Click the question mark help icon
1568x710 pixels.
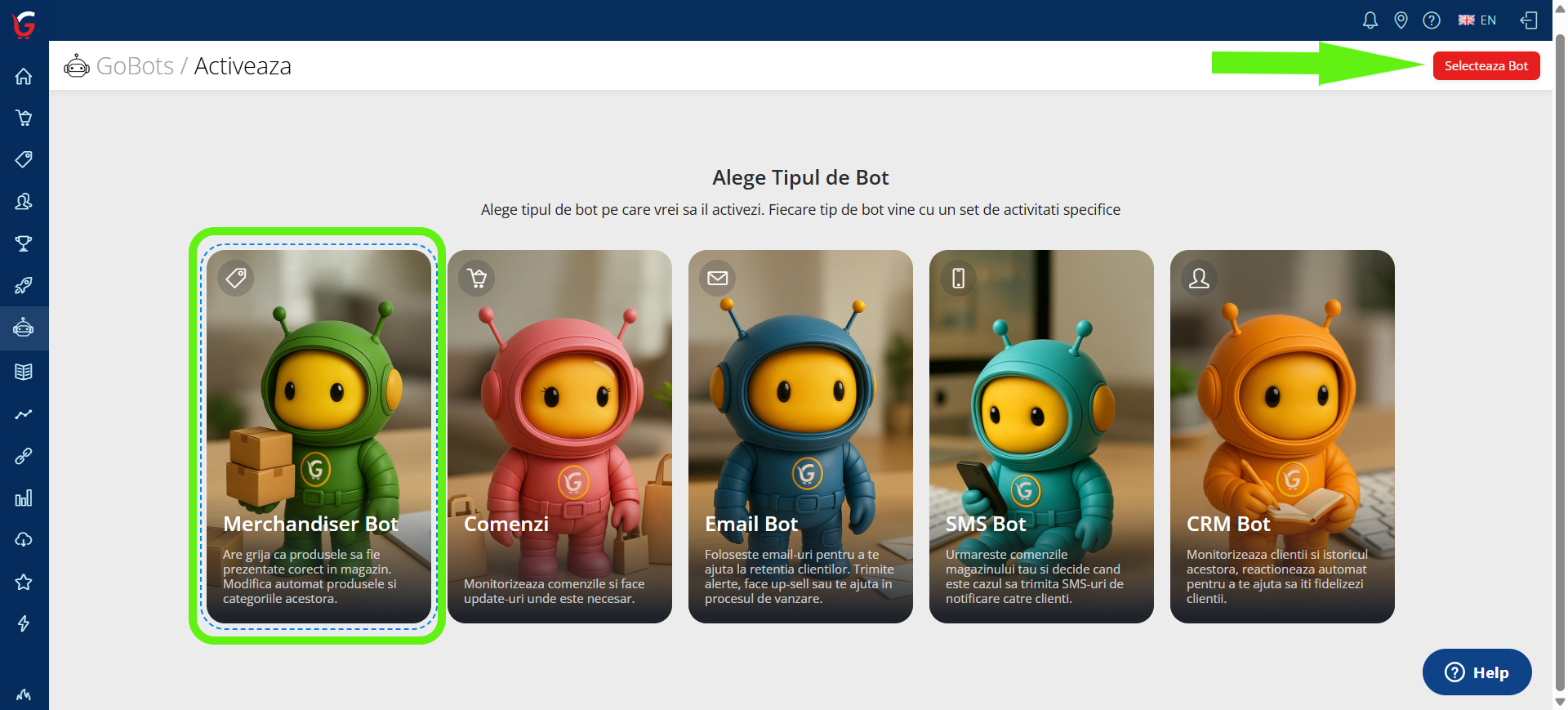pyautogui.click(x=1432, y=20)
